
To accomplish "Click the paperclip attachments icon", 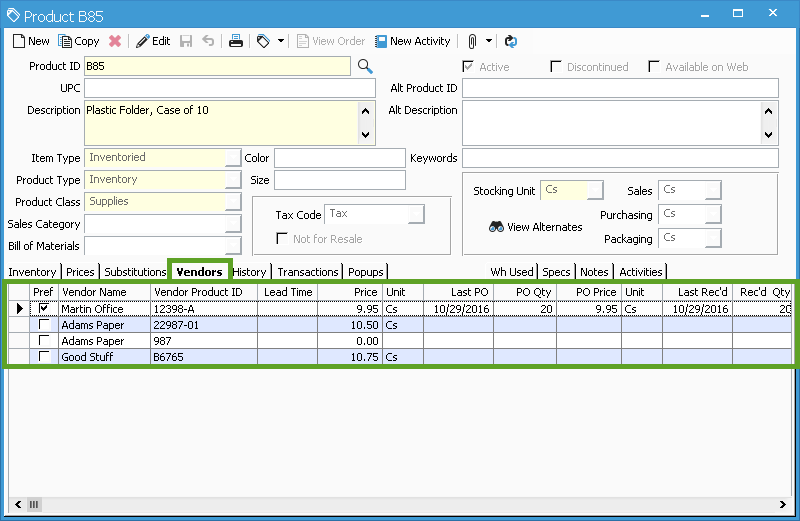I will (472, 41).
